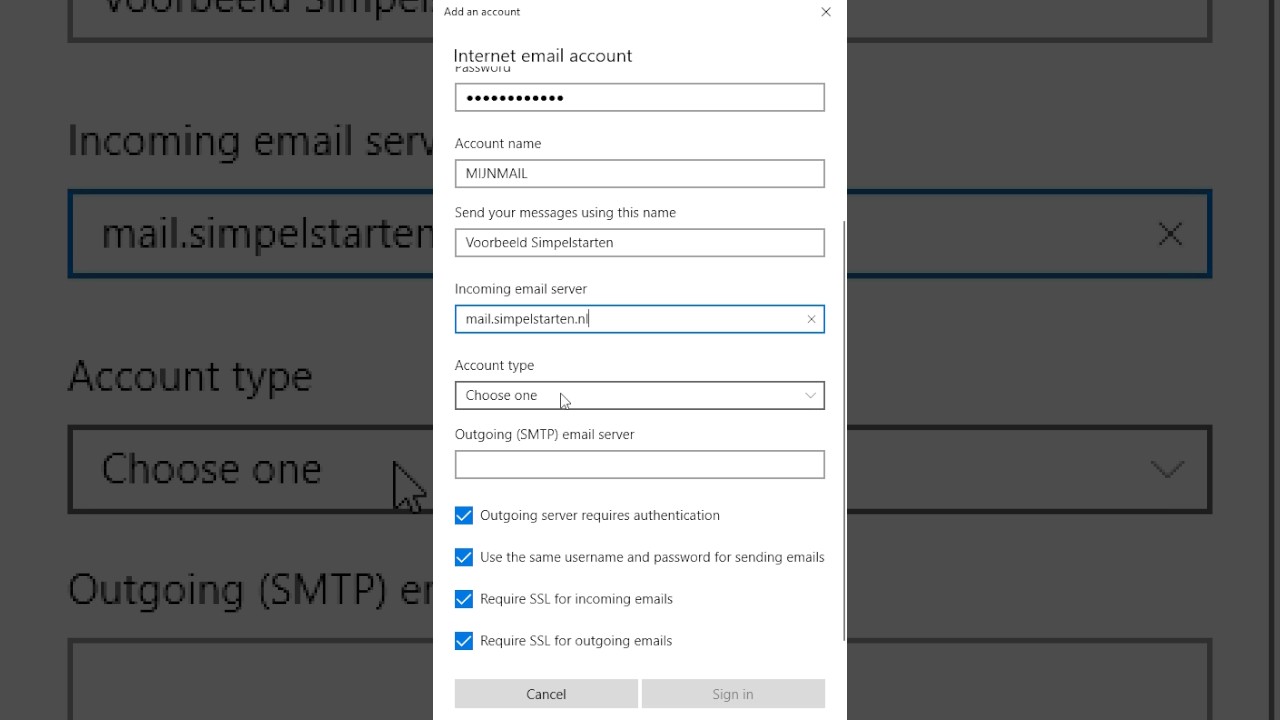
Task: Click the Sign in button
Action: (733, 694)
